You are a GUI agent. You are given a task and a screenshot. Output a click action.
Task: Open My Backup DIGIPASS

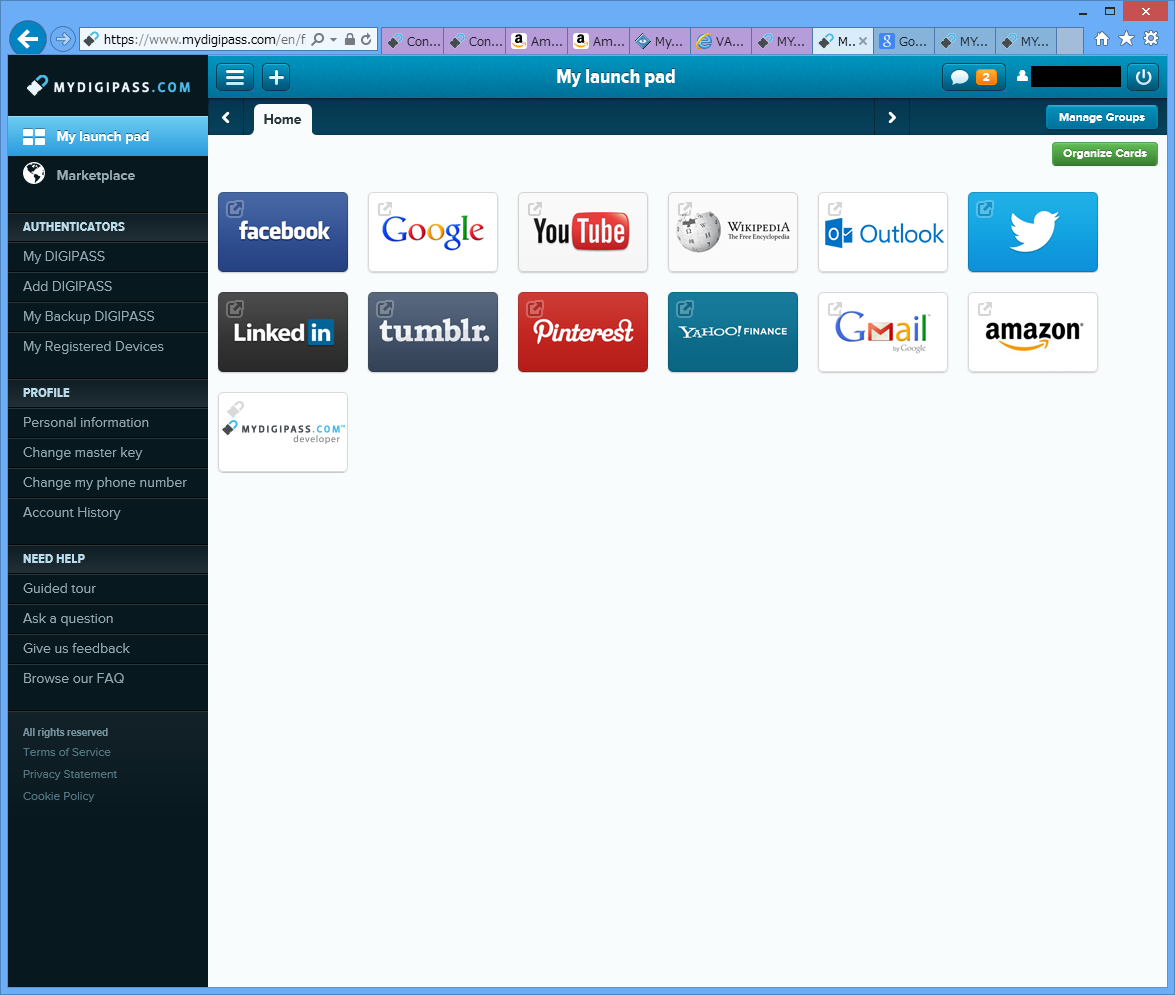pyautogui.click(x=108, y=316)
